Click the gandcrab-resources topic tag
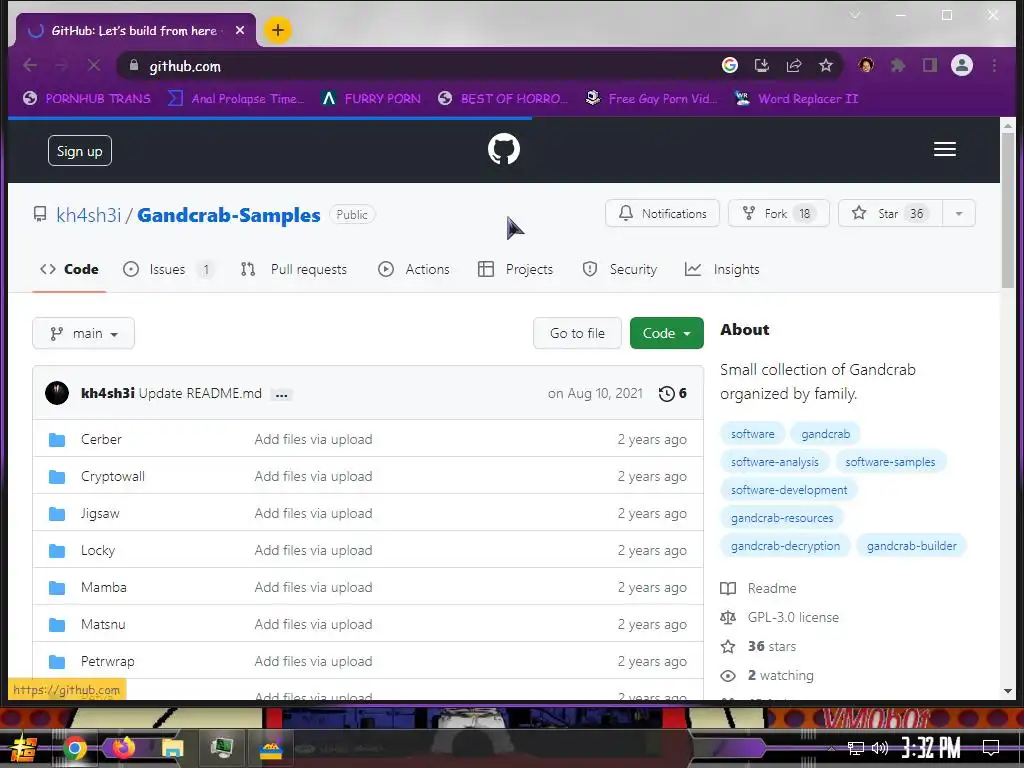 (782, 518)
